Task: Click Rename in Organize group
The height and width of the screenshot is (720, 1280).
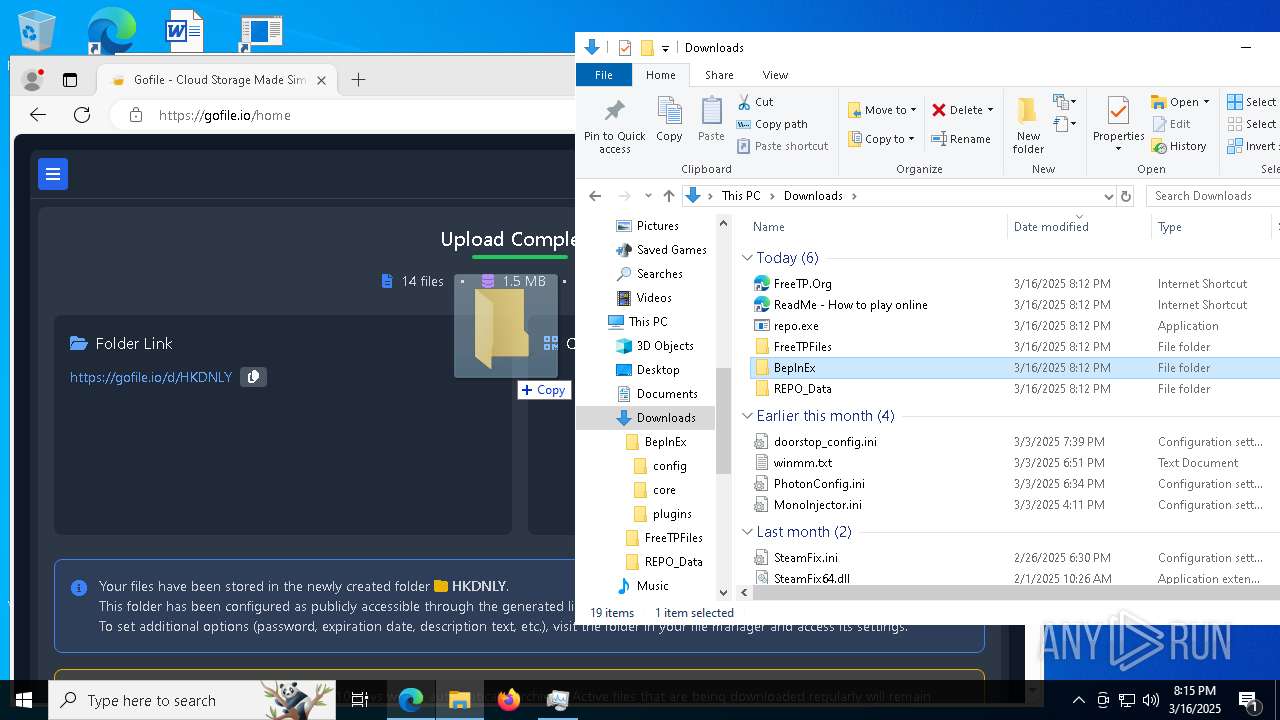Action: (x=961, y=139)
